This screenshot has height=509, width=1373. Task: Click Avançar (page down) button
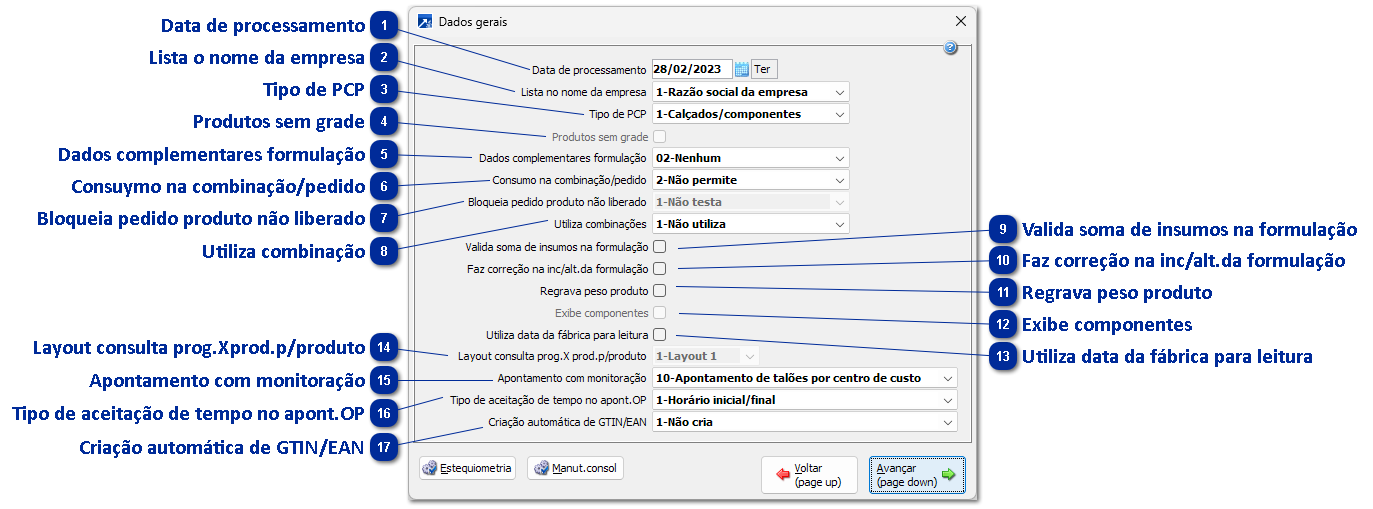[x=917, y=475]
